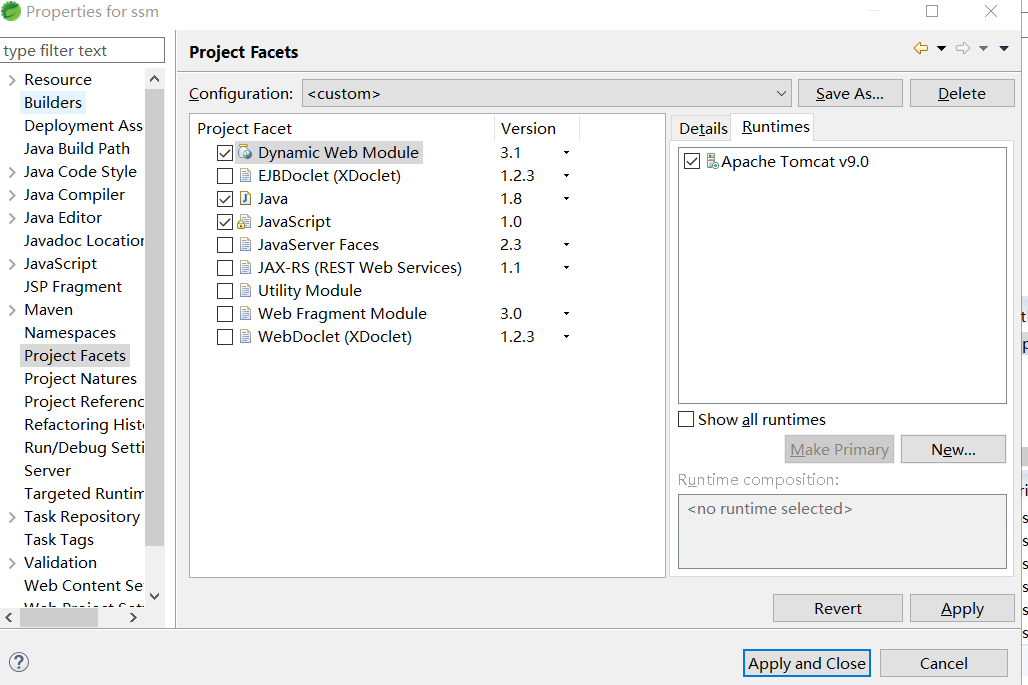
Task: Open the back history dropdown arrow
Action: click(x=941, y=49)
